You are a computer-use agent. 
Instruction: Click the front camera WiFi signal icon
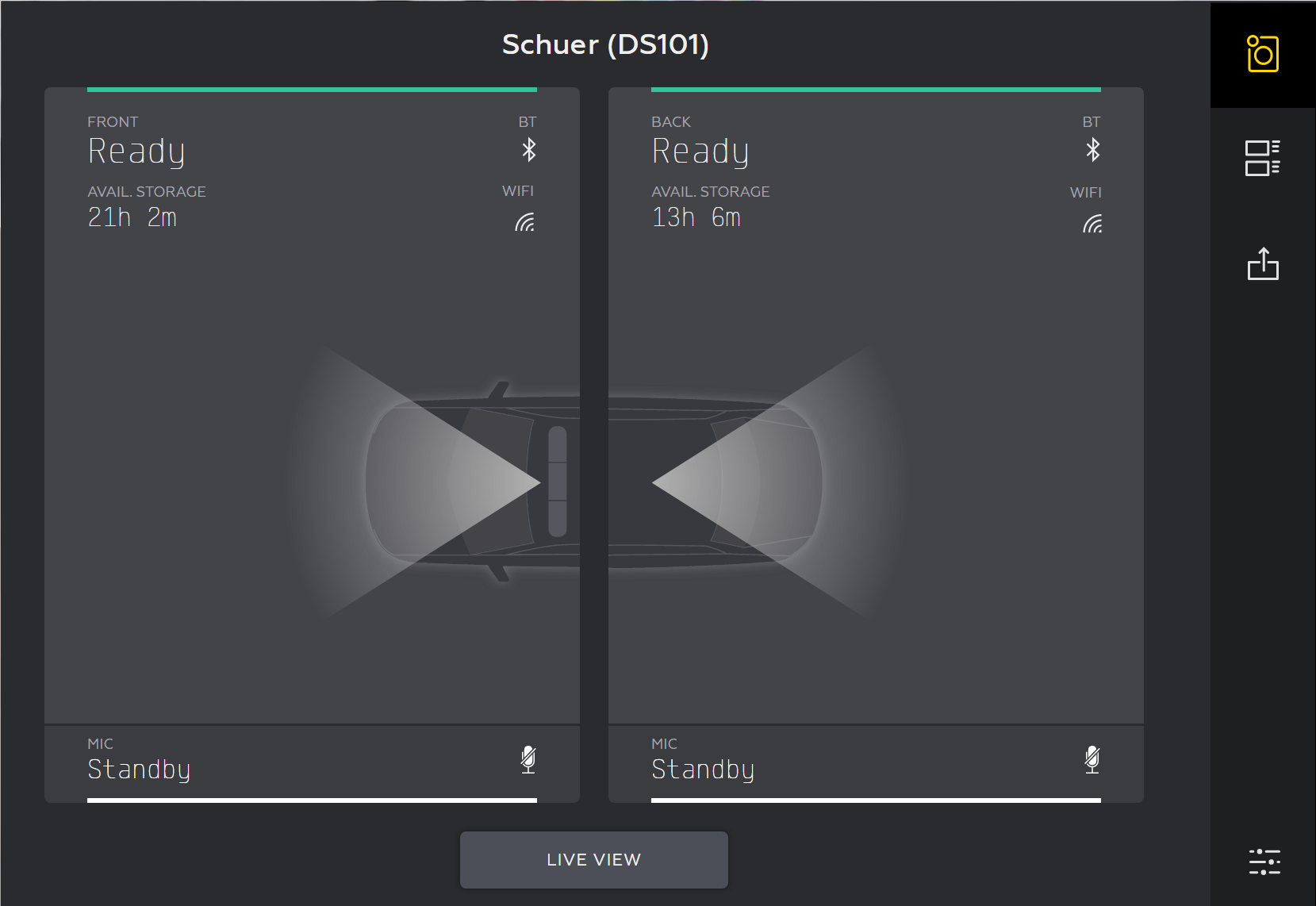coord(525,222)
